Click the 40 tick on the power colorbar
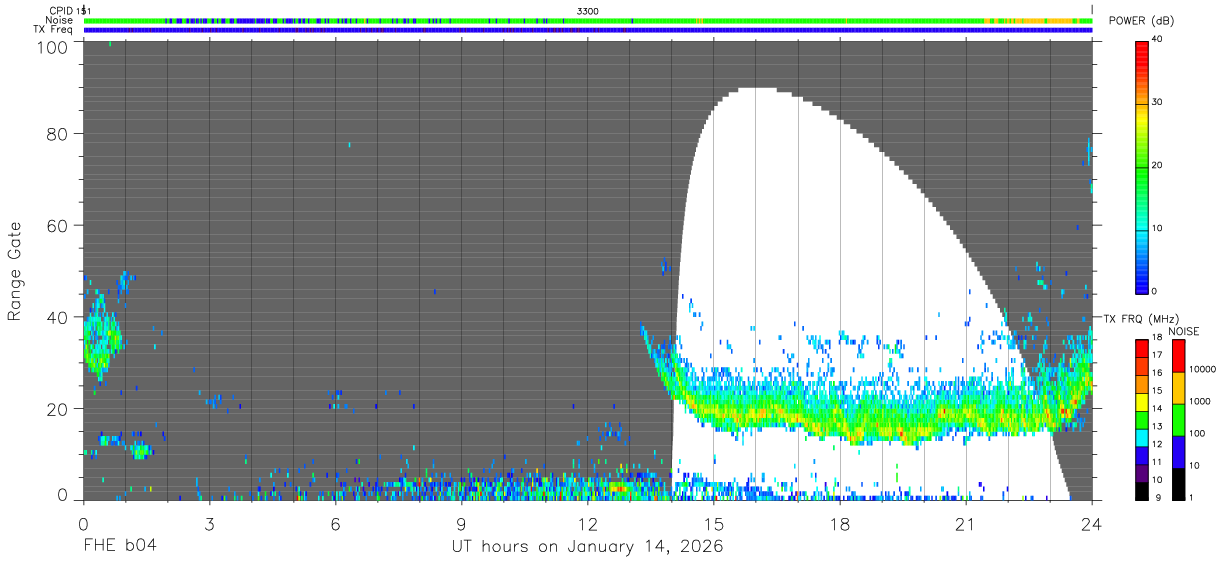This screenshot has height=567, width=1228. 1158,39
